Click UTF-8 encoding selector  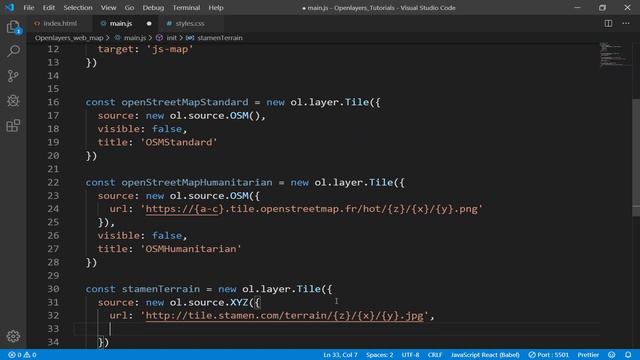(x=411, y=355)
